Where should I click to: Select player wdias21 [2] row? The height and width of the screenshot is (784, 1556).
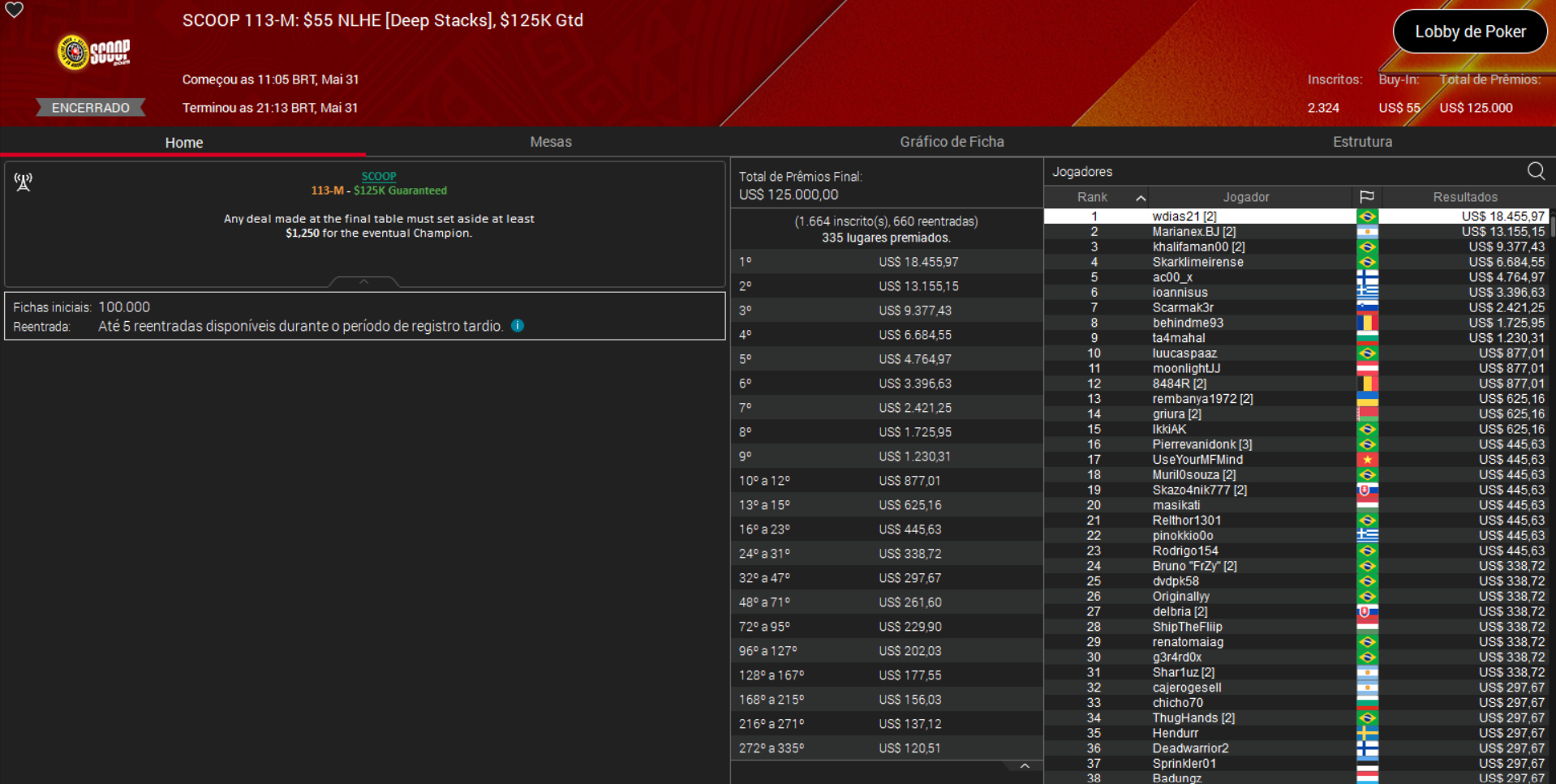click(x=1296, y=216)
